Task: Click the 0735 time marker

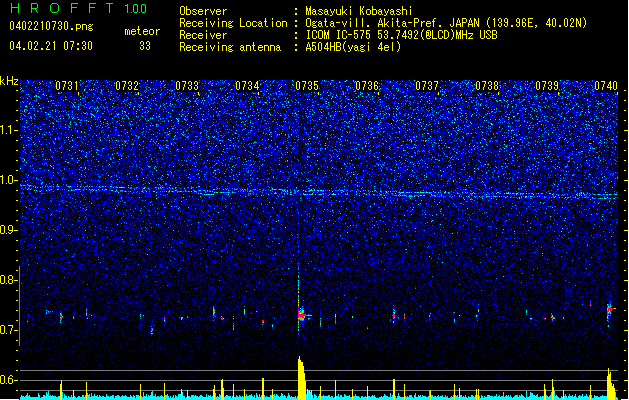Action: (307, 86)
